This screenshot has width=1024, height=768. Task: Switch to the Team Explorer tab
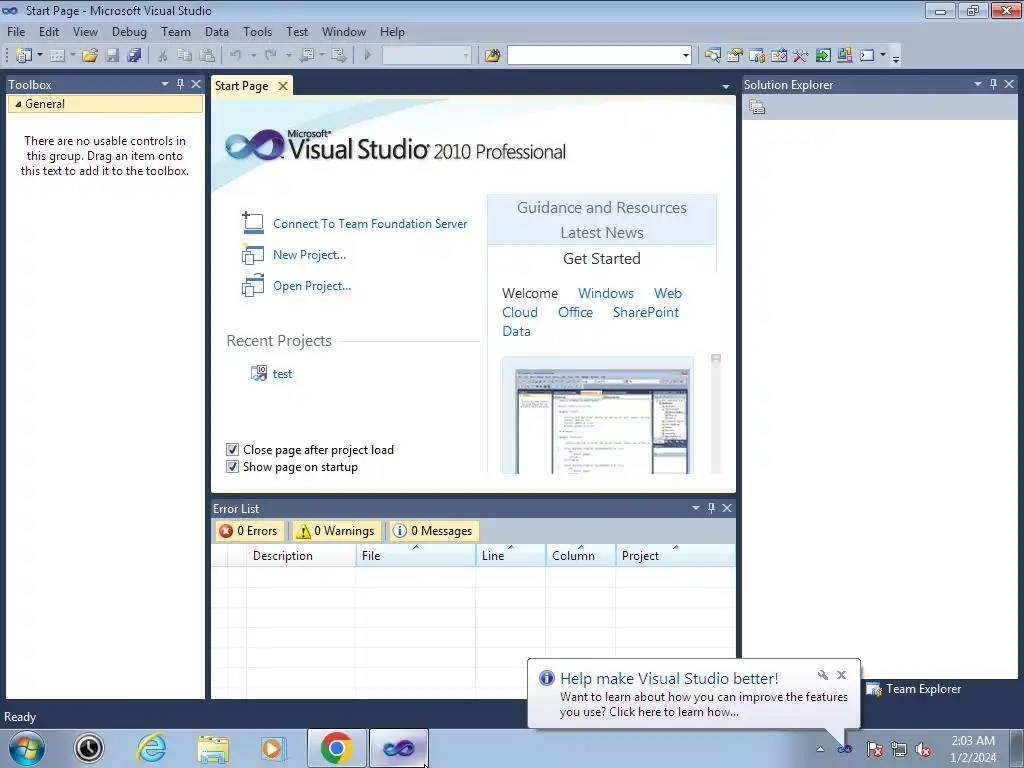pos(914,689)
